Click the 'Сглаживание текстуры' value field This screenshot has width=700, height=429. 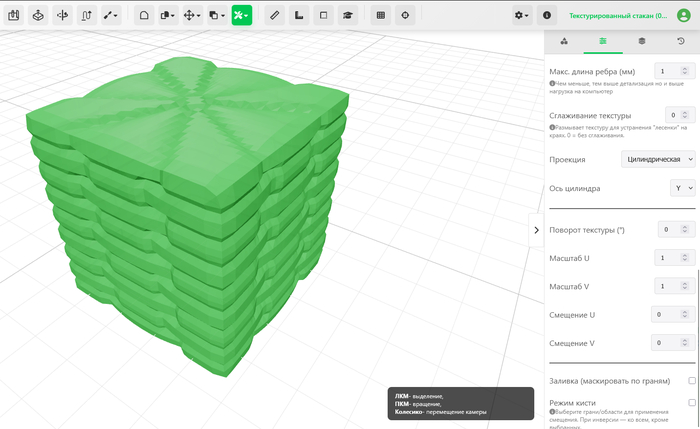click(680, 115)
